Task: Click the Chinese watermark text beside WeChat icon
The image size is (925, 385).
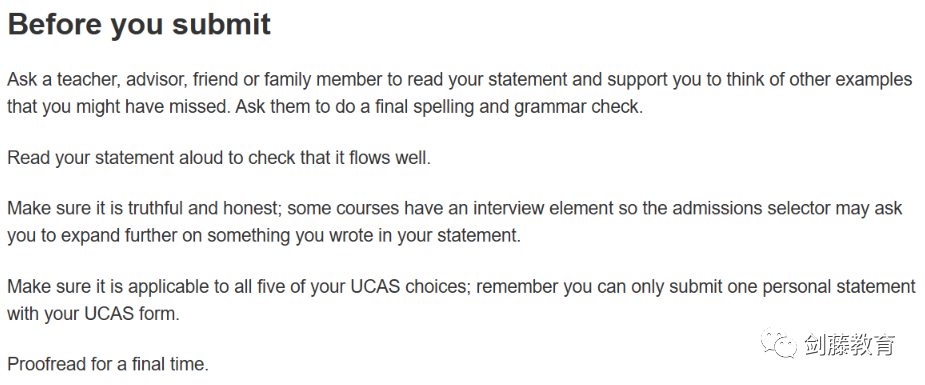Action: click(x=849, y=344)
